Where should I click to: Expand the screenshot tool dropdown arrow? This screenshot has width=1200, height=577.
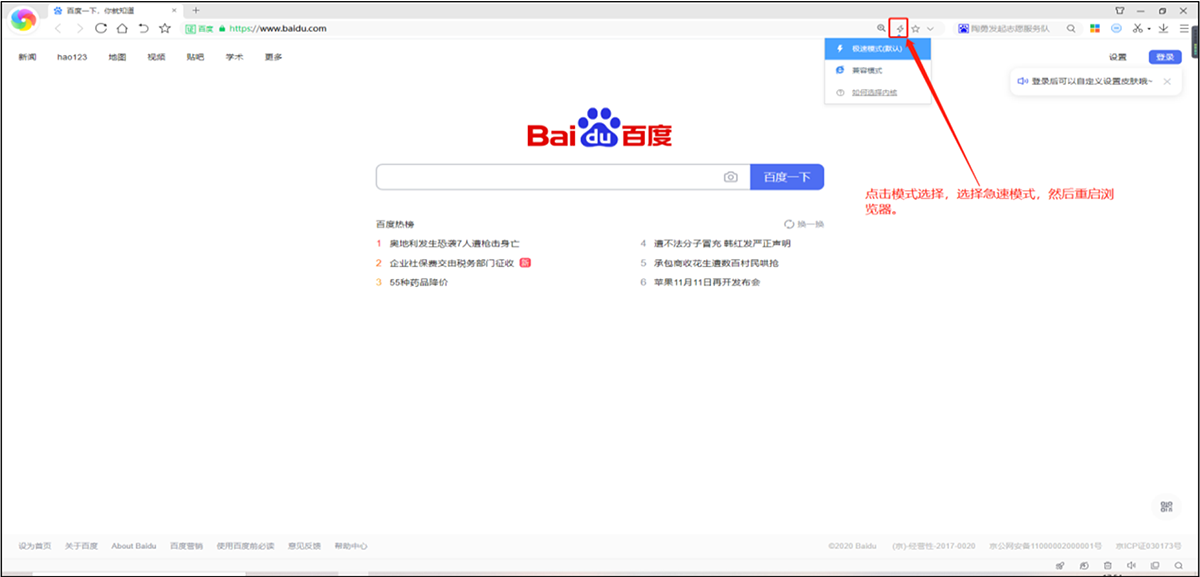point(1149,29)
